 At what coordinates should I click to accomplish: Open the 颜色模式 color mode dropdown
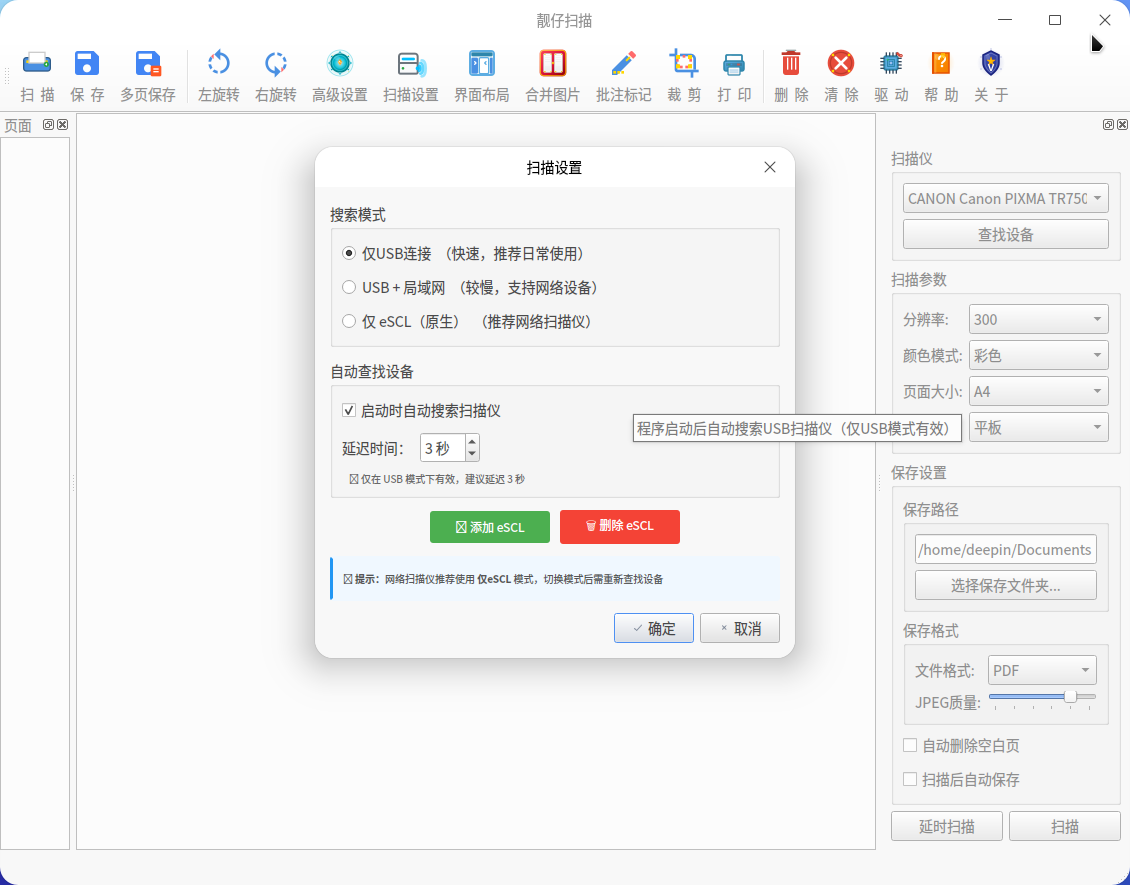pos(1038,355)
